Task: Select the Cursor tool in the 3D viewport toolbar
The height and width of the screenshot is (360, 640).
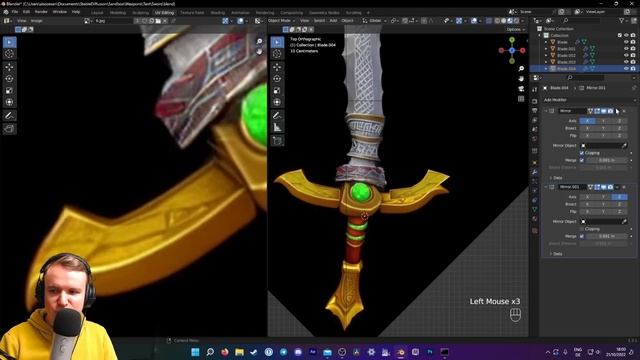Action: pos(277,54)
